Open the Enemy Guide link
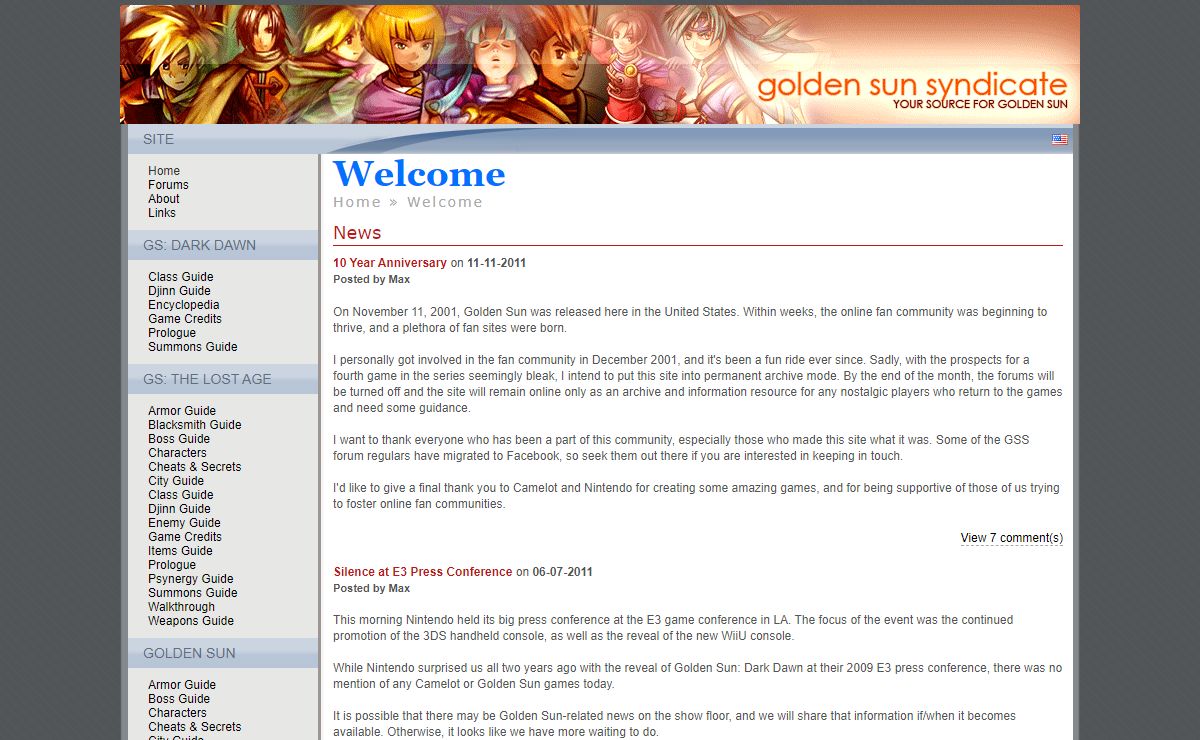 coord(185,523)
